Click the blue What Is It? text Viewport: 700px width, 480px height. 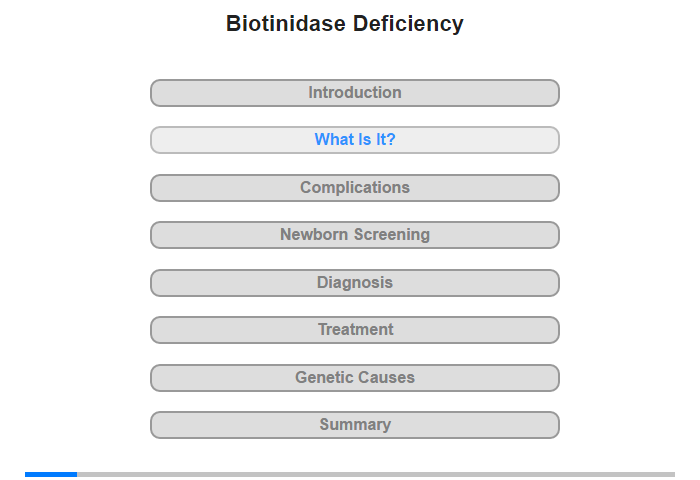click(x=355, y=140)
